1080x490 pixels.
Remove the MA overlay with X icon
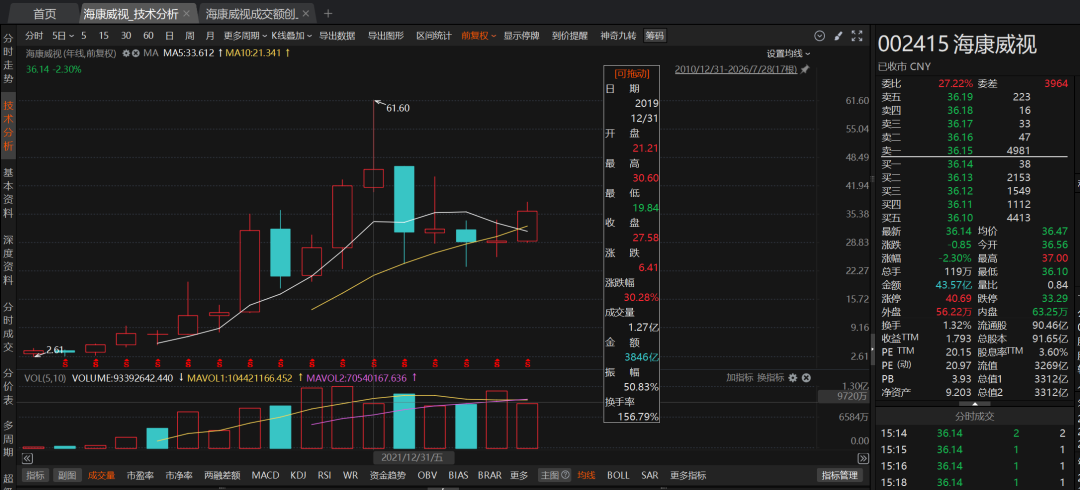click(136, 53)
